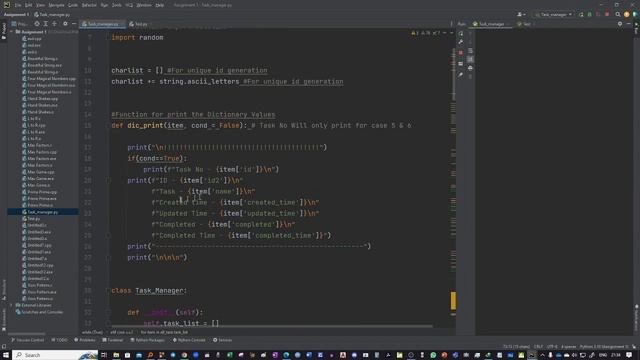
Task: Open the Python Packages tool window
Action: click(x=147, y=340)
